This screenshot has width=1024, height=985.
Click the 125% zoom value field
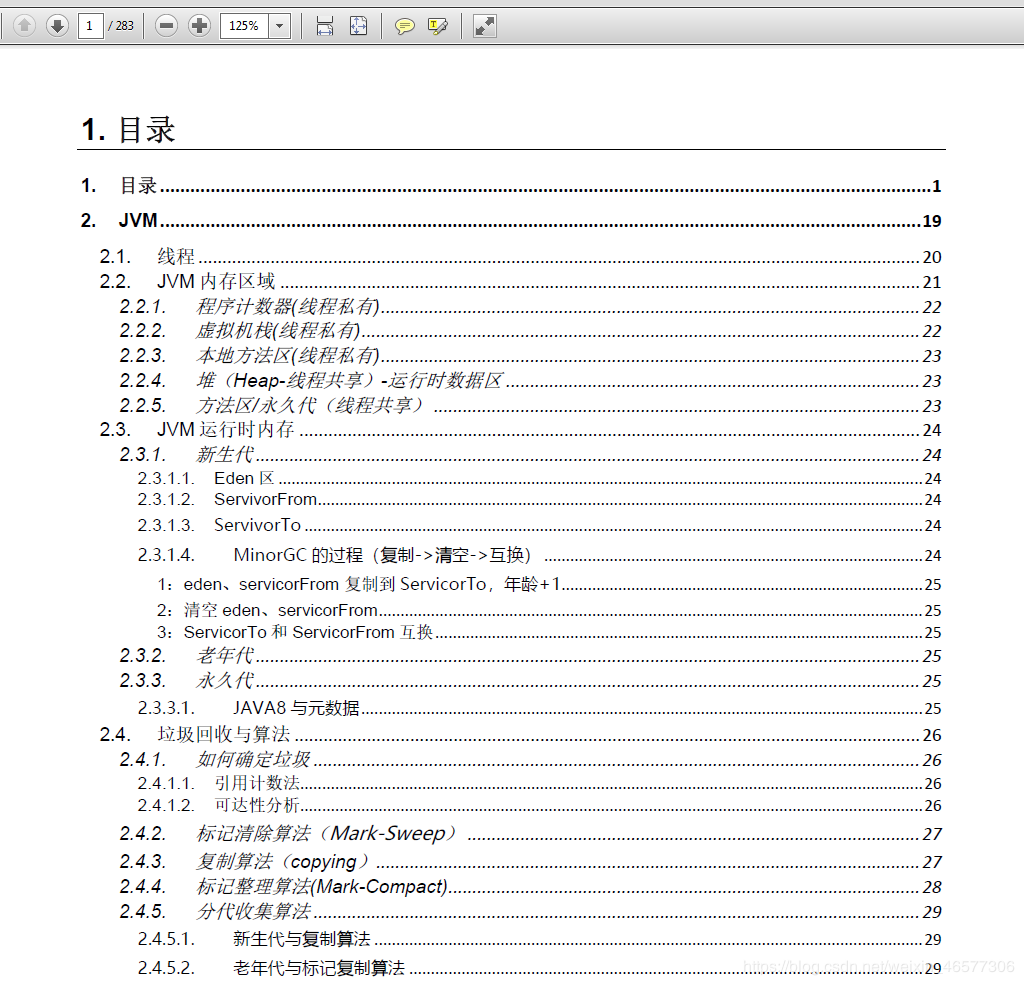pyautogui.click(x=244, y=26)
